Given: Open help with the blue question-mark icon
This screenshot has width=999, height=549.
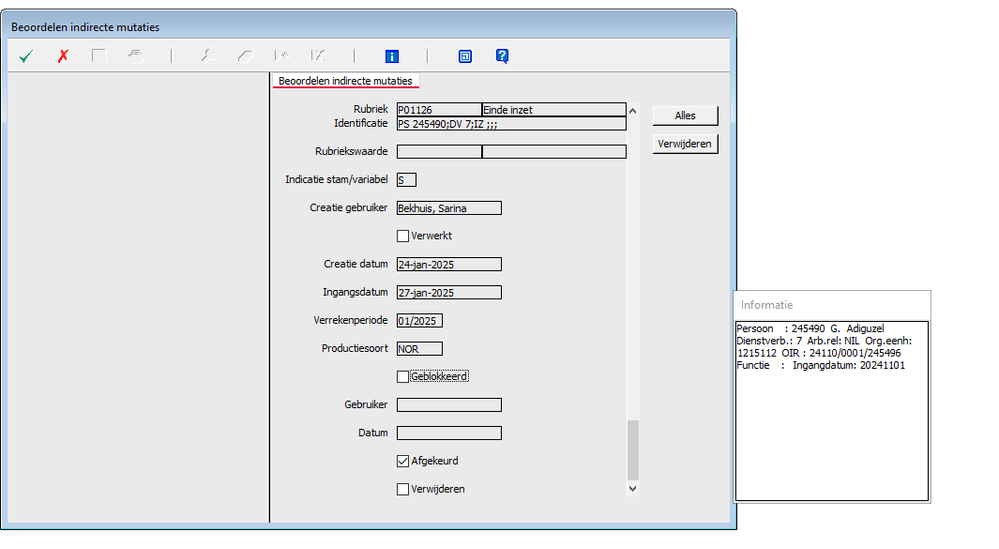Looking at the screenshot, I should tap(502, 56).
